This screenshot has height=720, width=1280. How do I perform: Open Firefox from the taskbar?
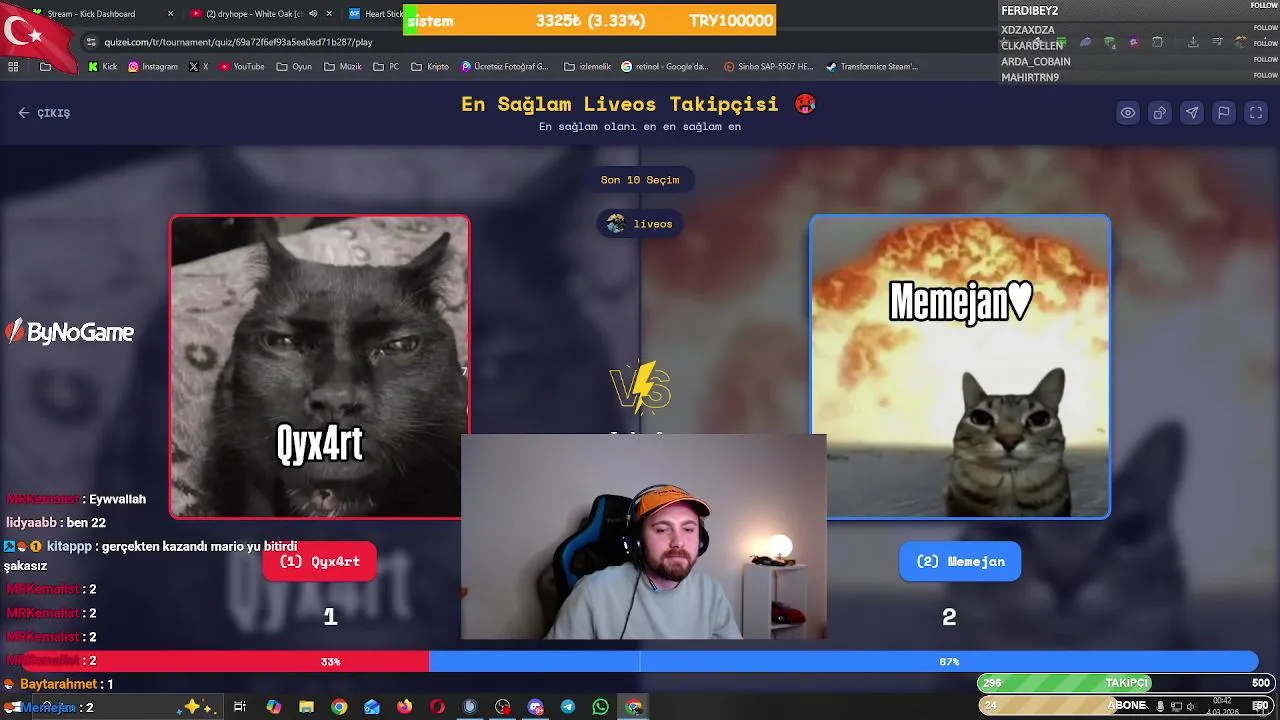click(404, 707)
